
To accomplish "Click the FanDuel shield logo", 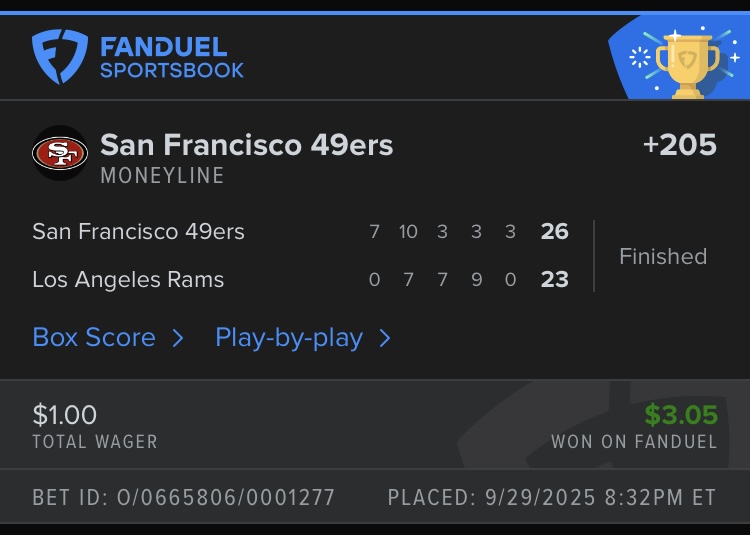I will click(59, 56).
